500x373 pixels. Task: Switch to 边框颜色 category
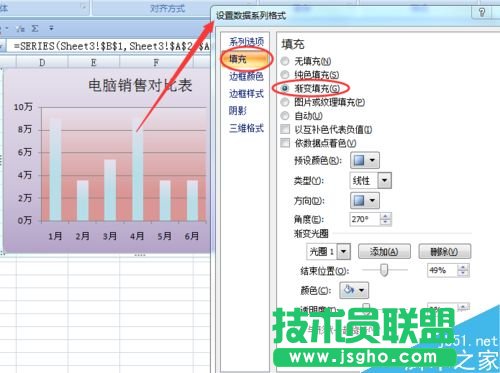pos(247,76)
